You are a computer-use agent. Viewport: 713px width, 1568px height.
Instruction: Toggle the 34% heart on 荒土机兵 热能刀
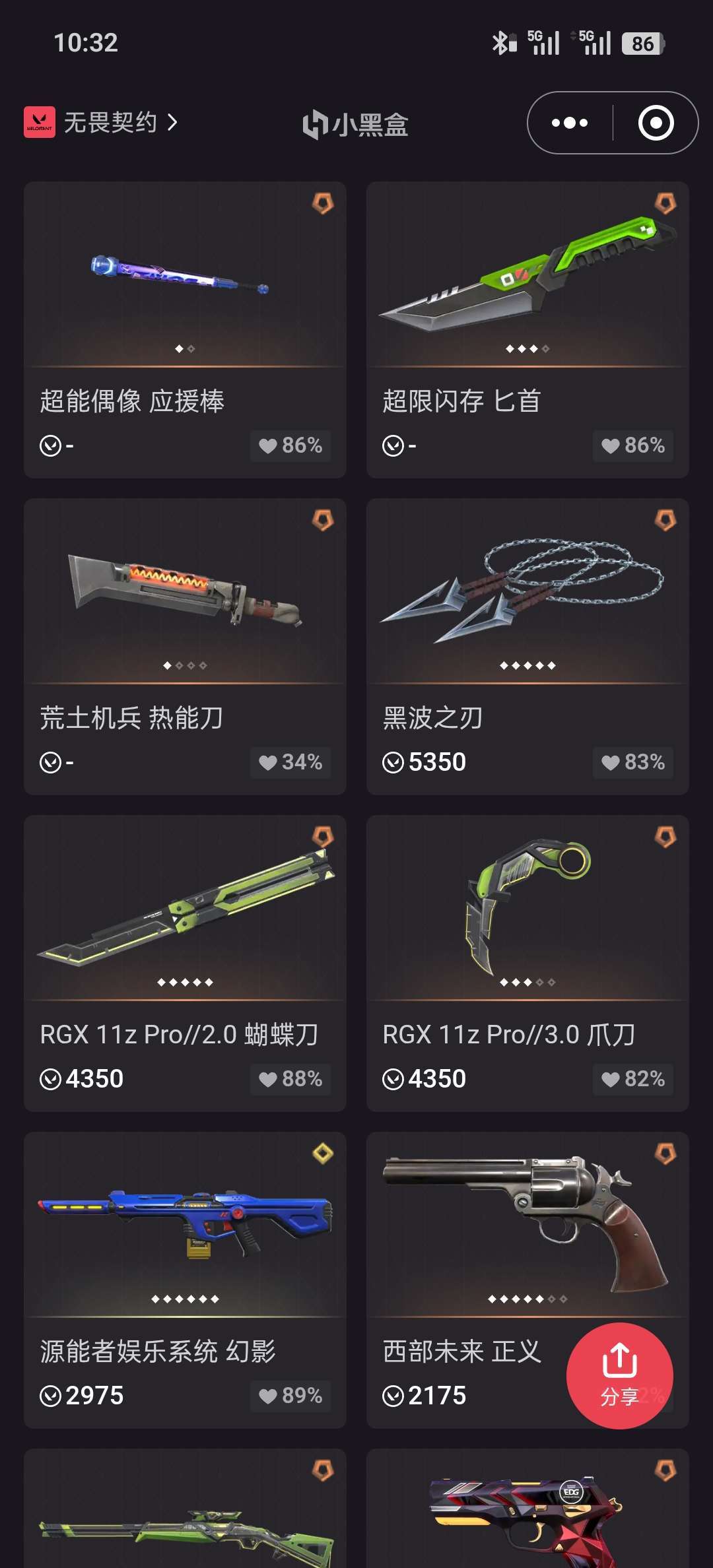(x=290, y=762)
